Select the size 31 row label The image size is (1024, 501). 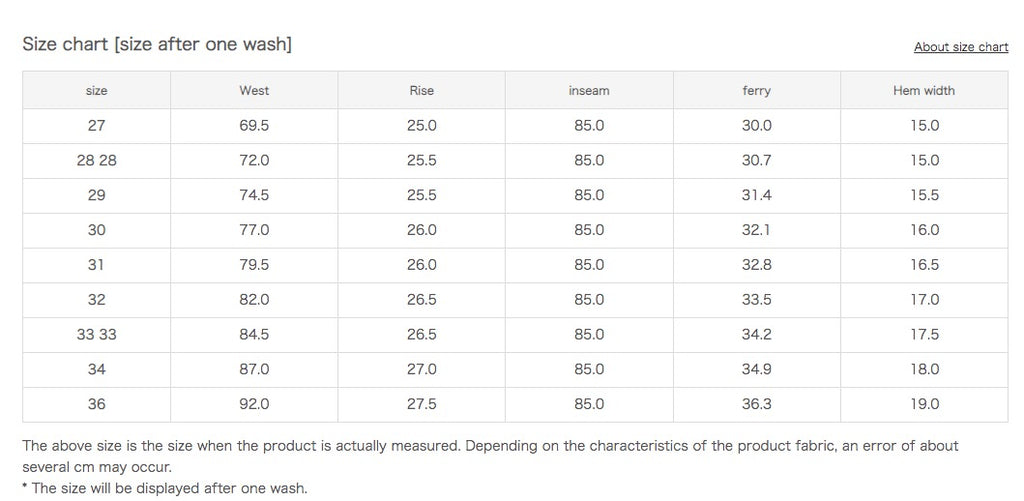click(96, 265)
